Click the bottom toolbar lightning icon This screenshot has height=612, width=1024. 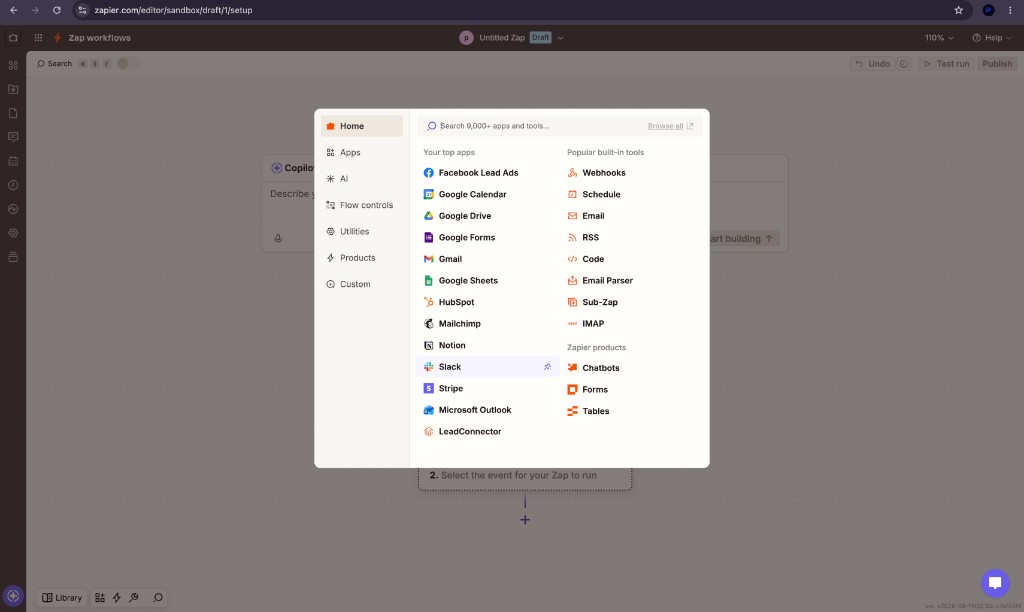click(117, 598)
